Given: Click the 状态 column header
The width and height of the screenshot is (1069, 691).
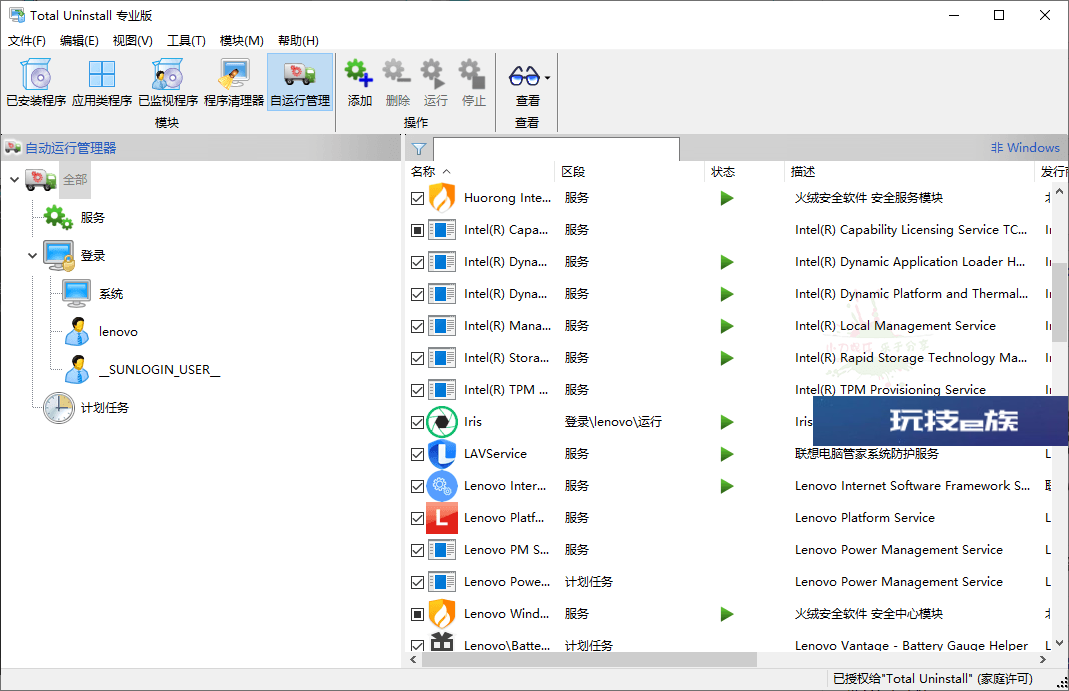Looking at the screenshot, I should coord(744,172).
